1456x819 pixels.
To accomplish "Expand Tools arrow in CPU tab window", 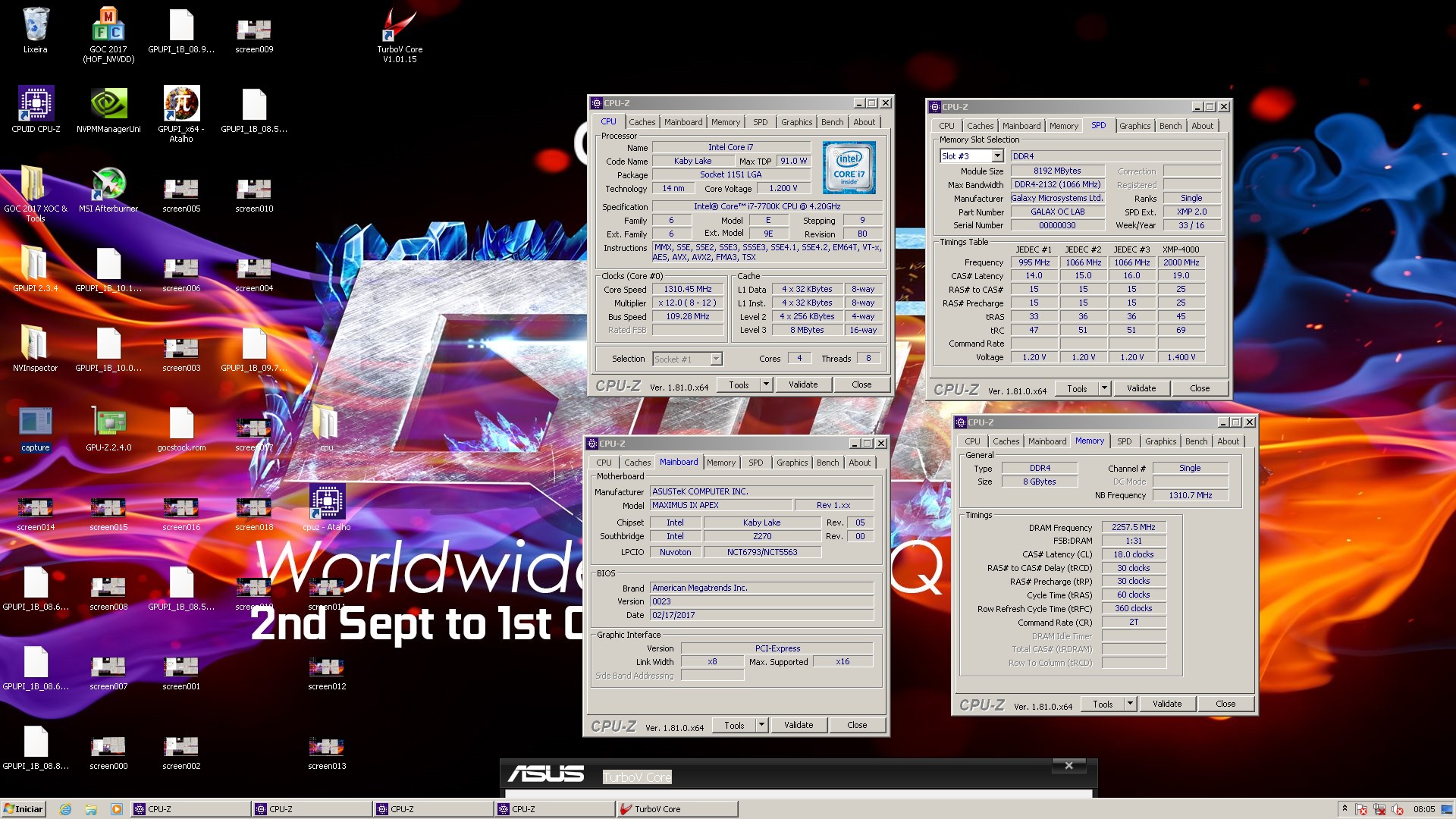I will coord(766,384).
